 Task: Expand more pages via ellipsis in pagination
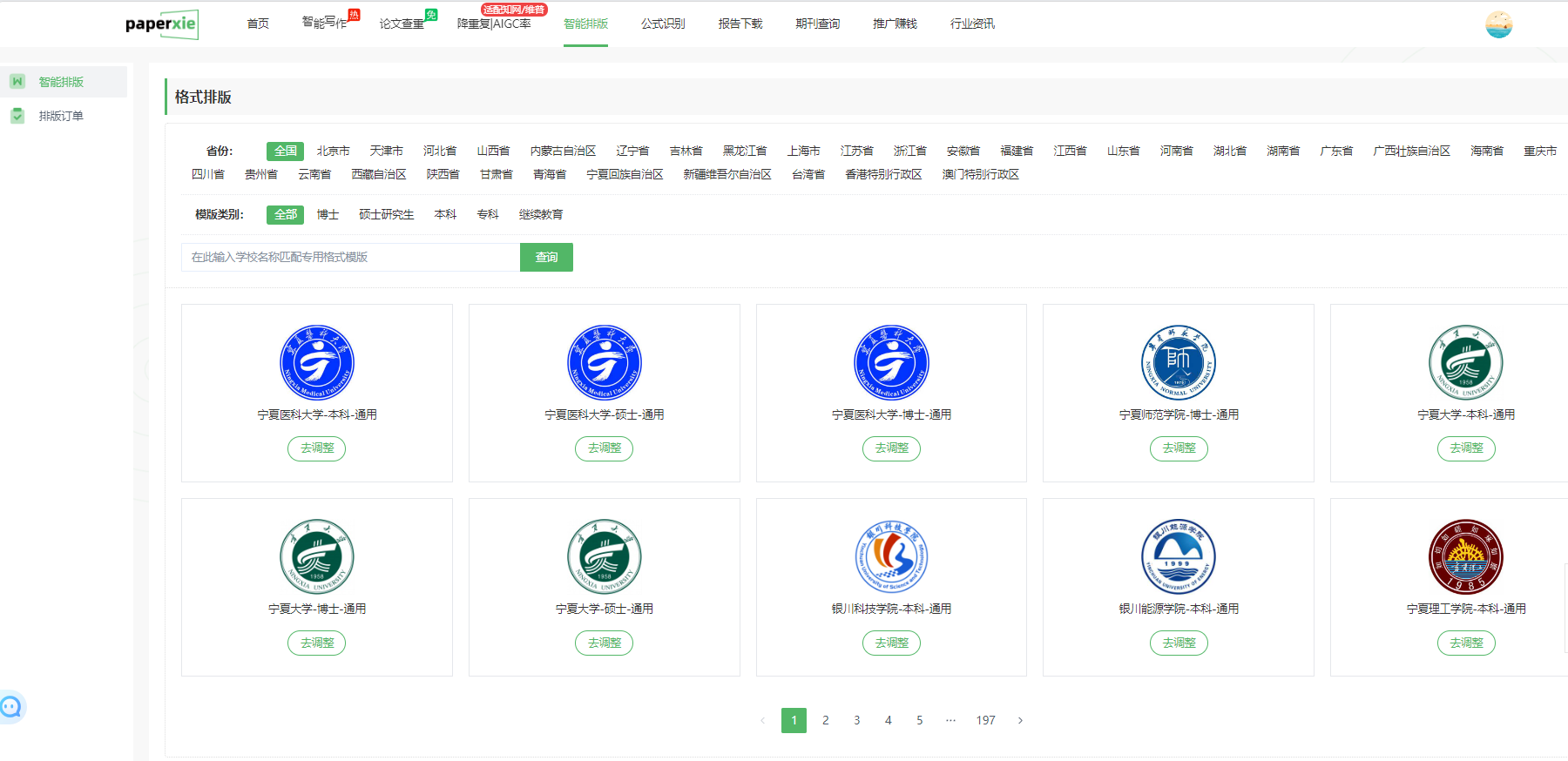[x=950, y=721]
